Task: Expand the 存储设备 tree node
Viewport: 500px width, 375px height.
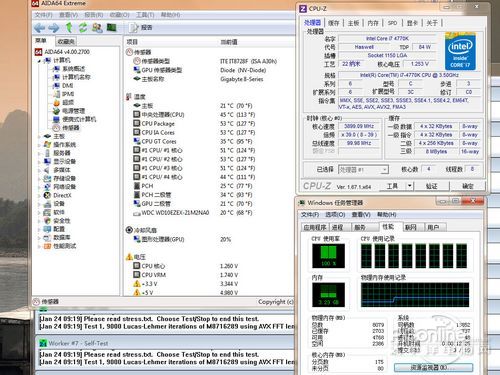Action: [x=39, y=178]
